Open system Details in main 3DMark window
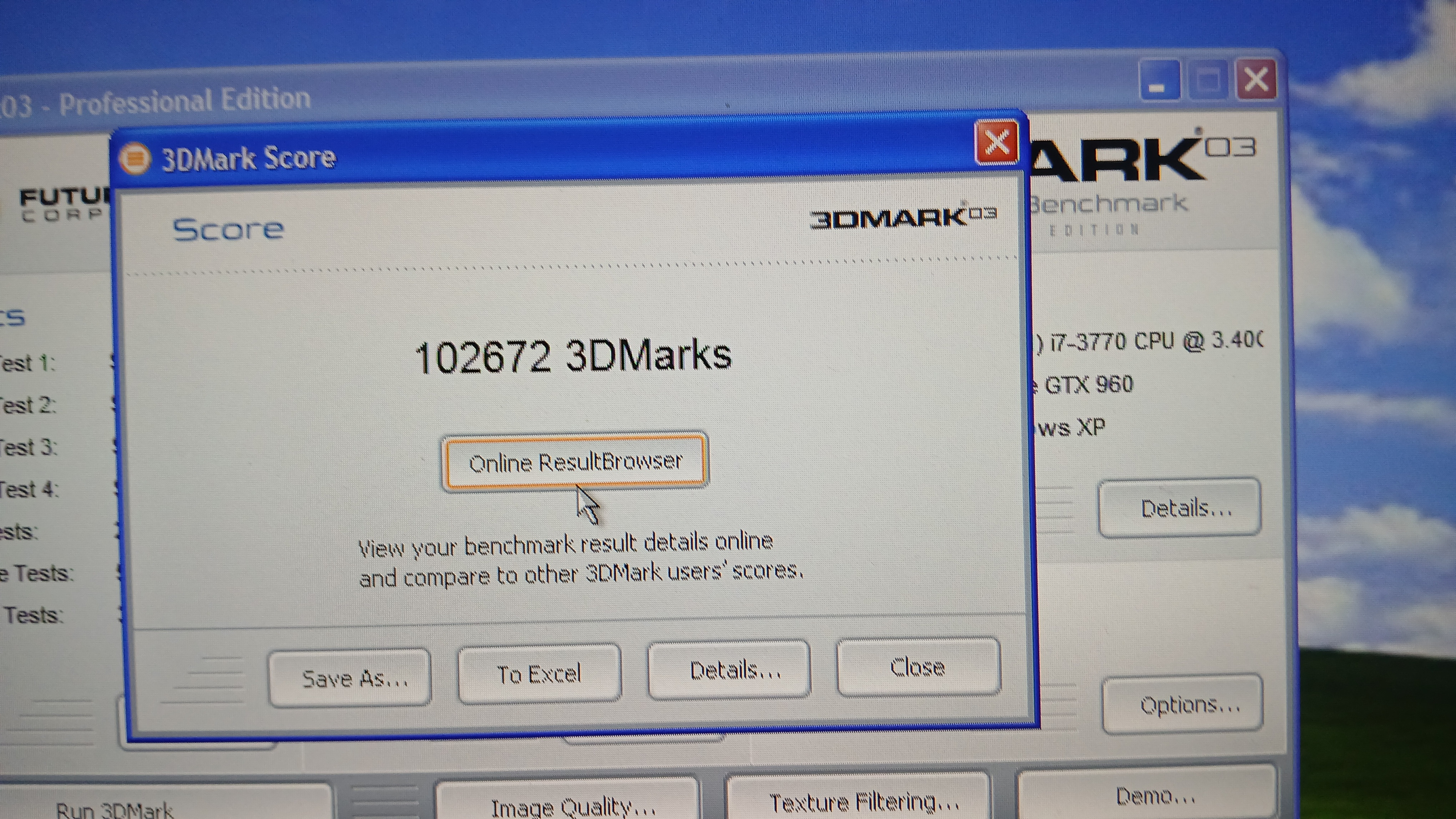 click(x=1179, y=508)
